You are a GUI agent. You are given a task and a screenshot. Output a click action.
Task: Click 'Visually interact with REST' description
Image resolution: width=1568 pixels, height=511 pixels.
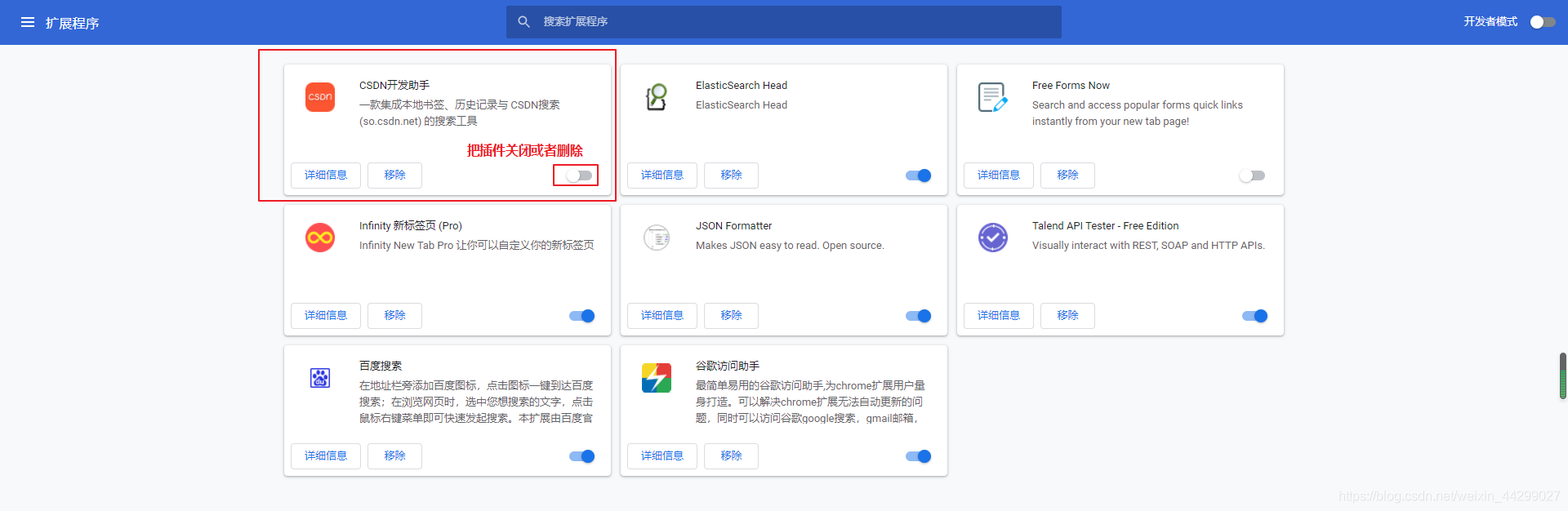[1148, 246]
